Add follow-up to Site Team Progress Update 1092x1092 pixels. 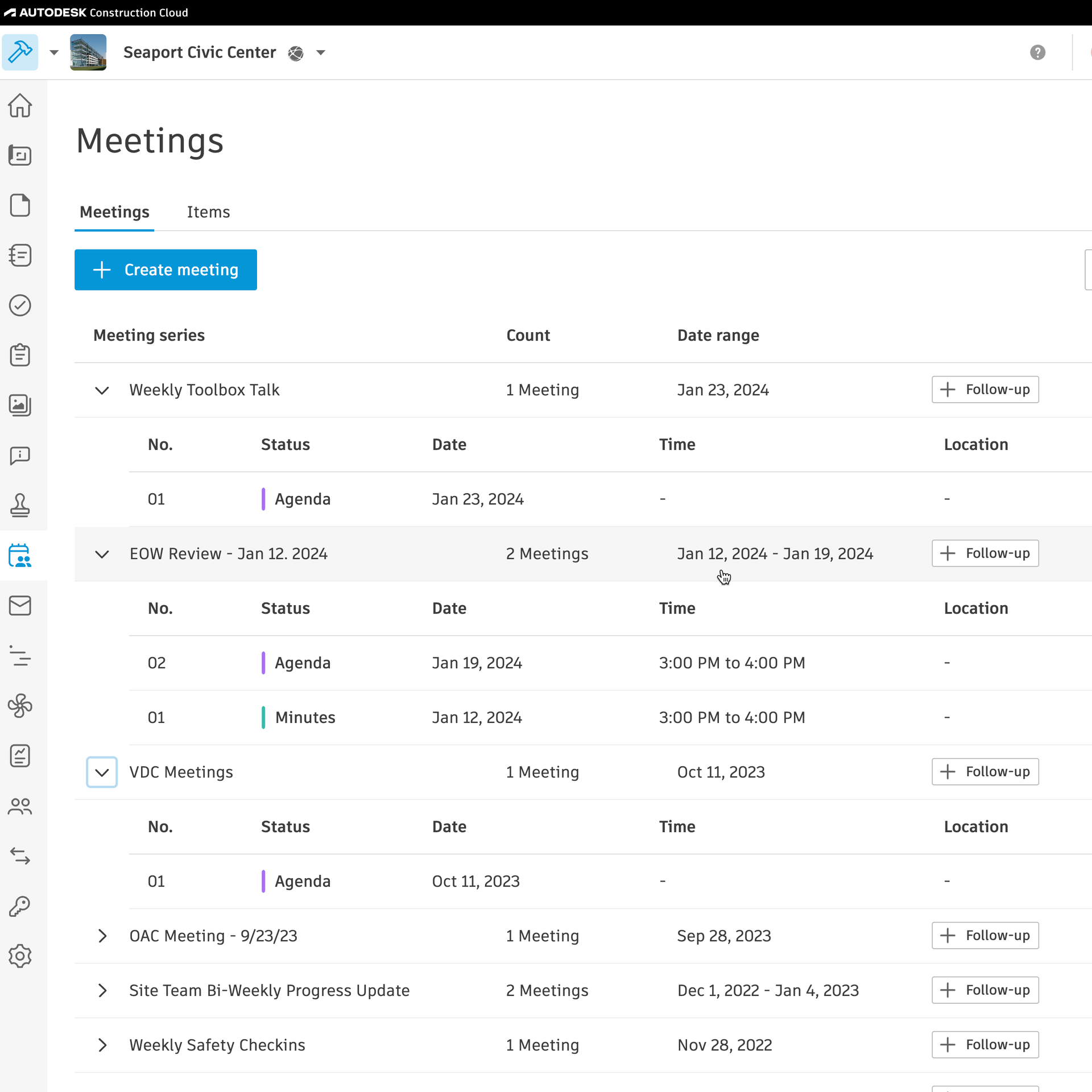pos(985,990)
